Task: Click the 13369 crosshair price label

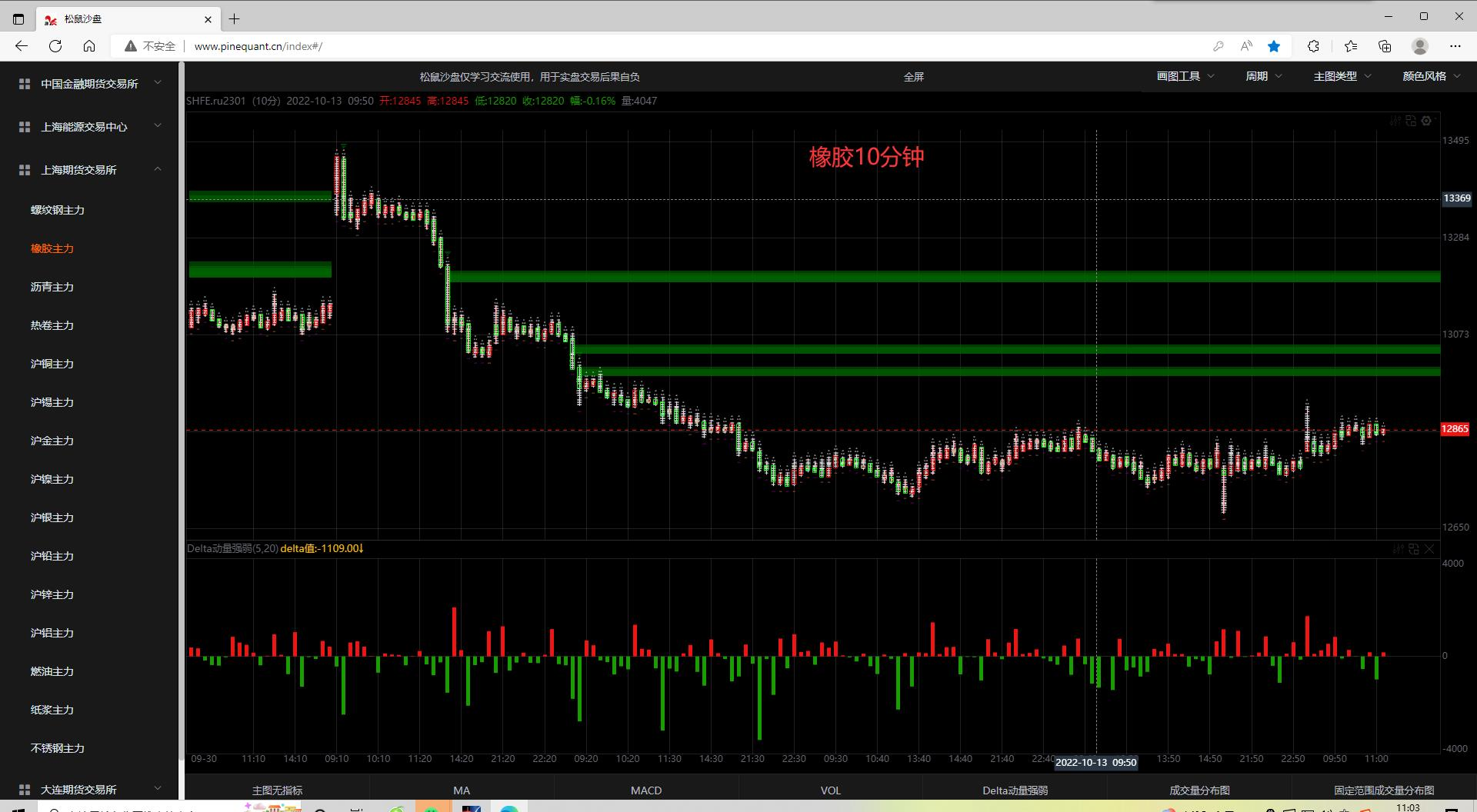Action: point(1456,198)
